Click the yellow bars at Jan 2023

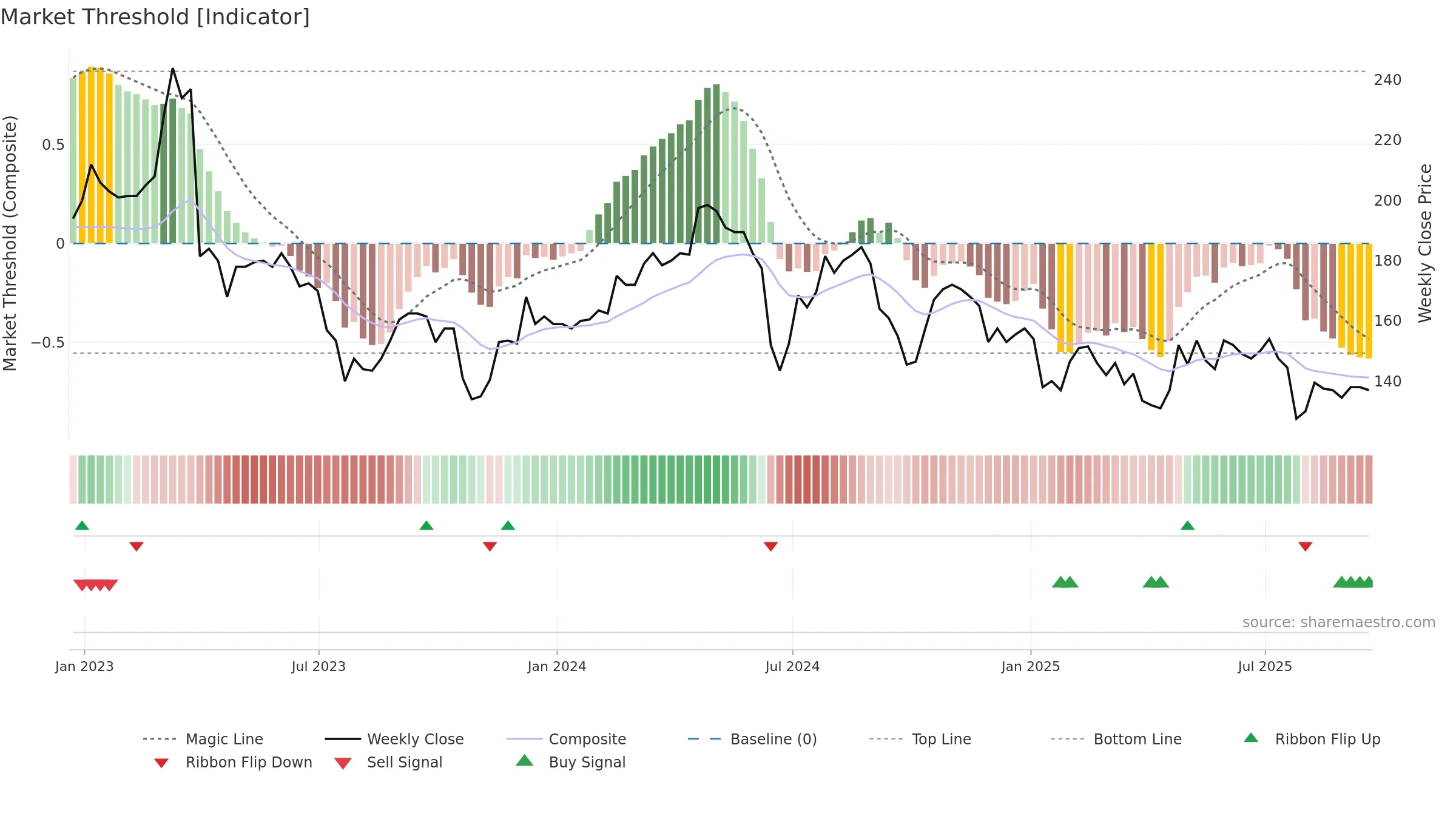(x=96, y=155)
